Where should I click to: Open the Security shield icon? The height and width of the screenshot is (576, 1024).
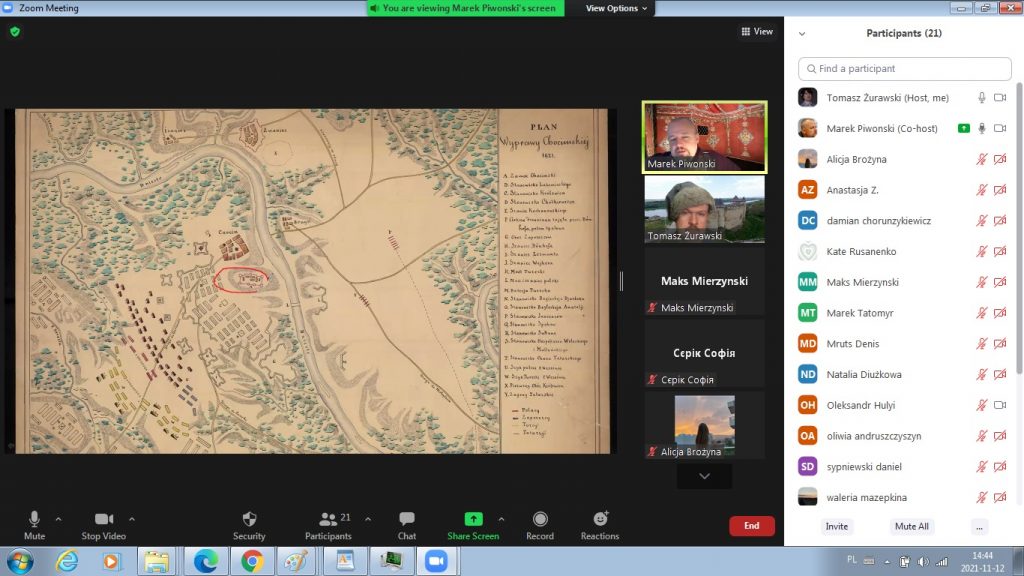(x=249, y=519)
